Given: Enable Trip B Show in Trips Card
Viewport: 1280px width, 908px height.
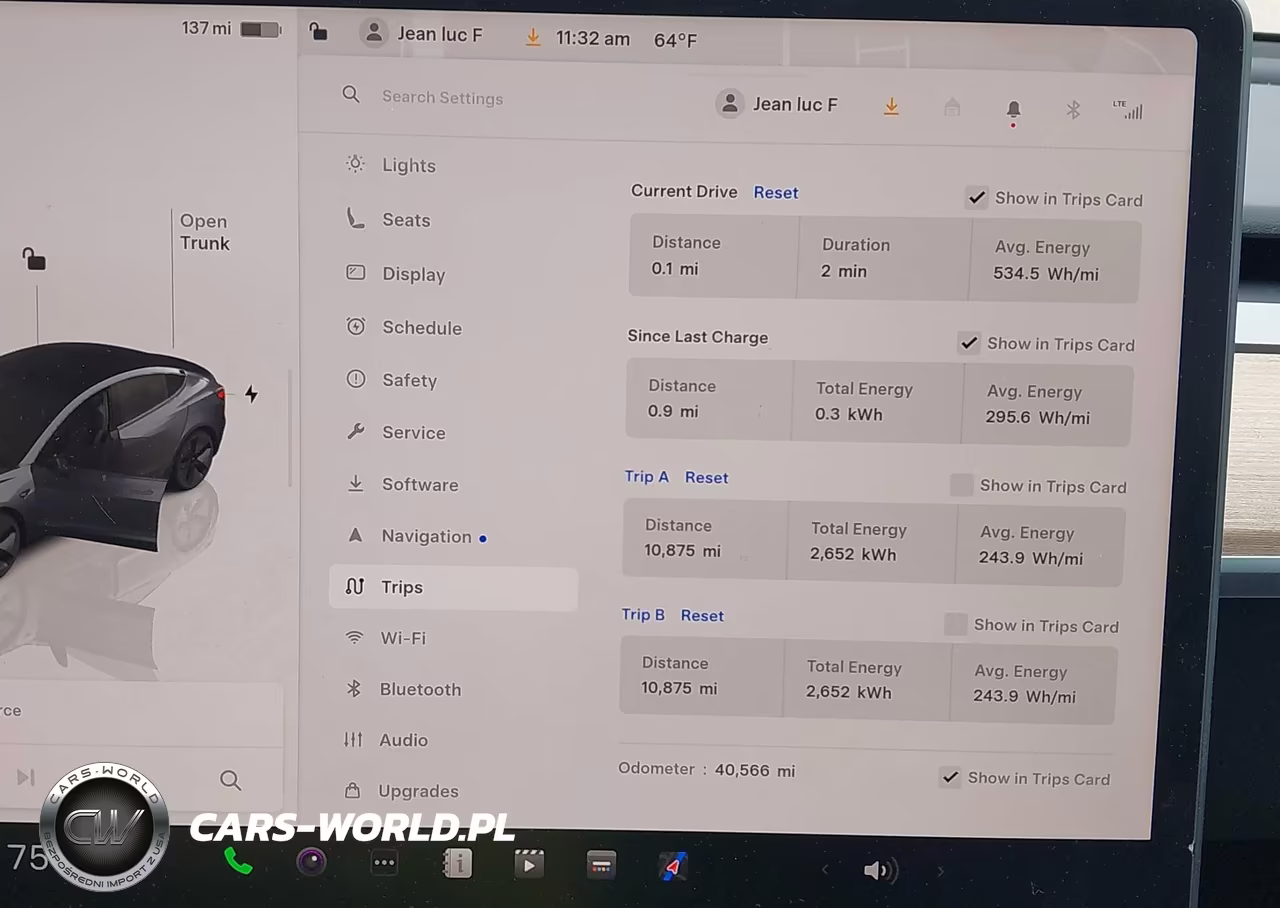Looking at the screenshot, I should click(x=955, y=625).
